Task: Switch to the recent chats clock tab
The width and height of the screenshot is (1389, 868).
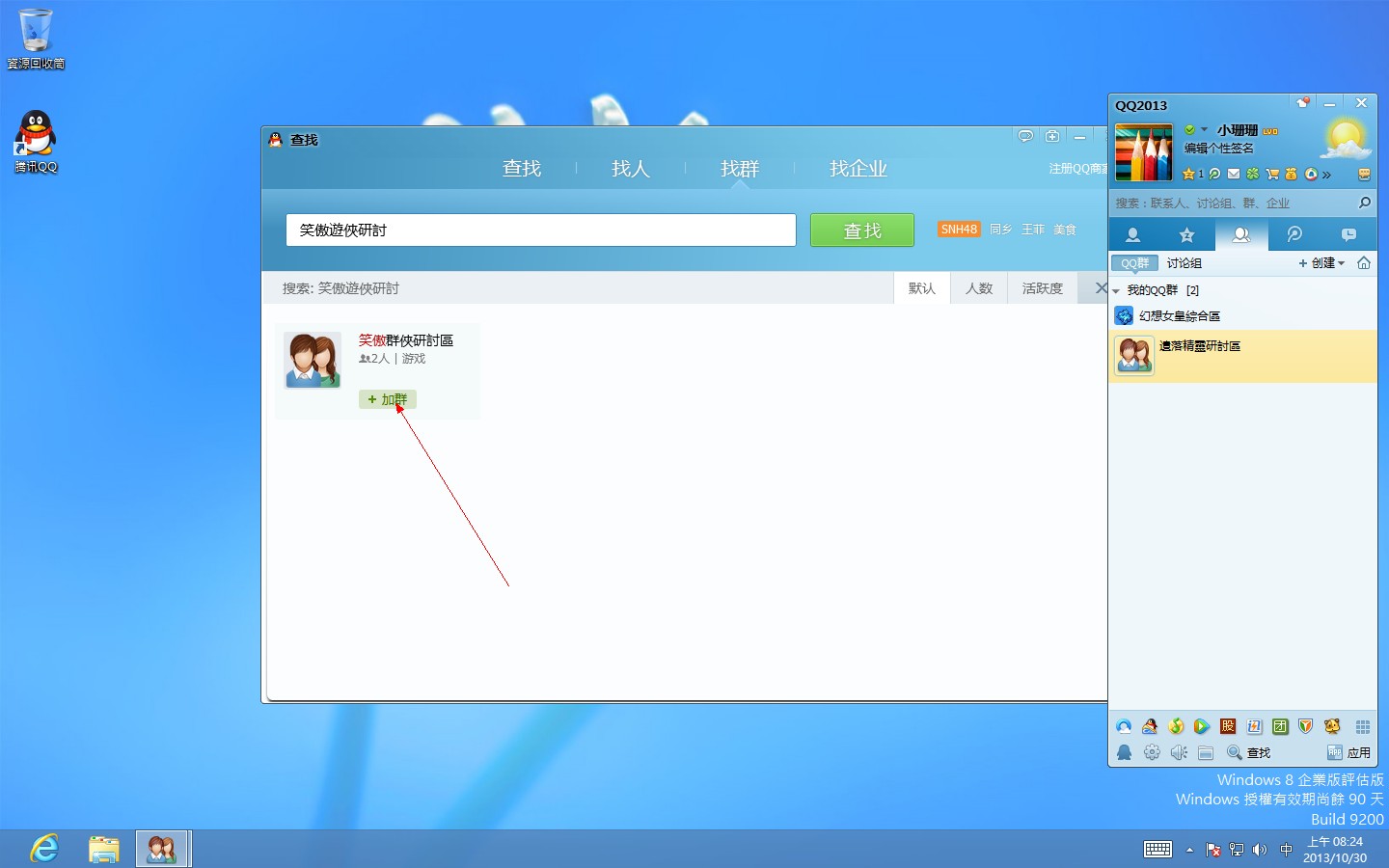Action: point(1348,235)
